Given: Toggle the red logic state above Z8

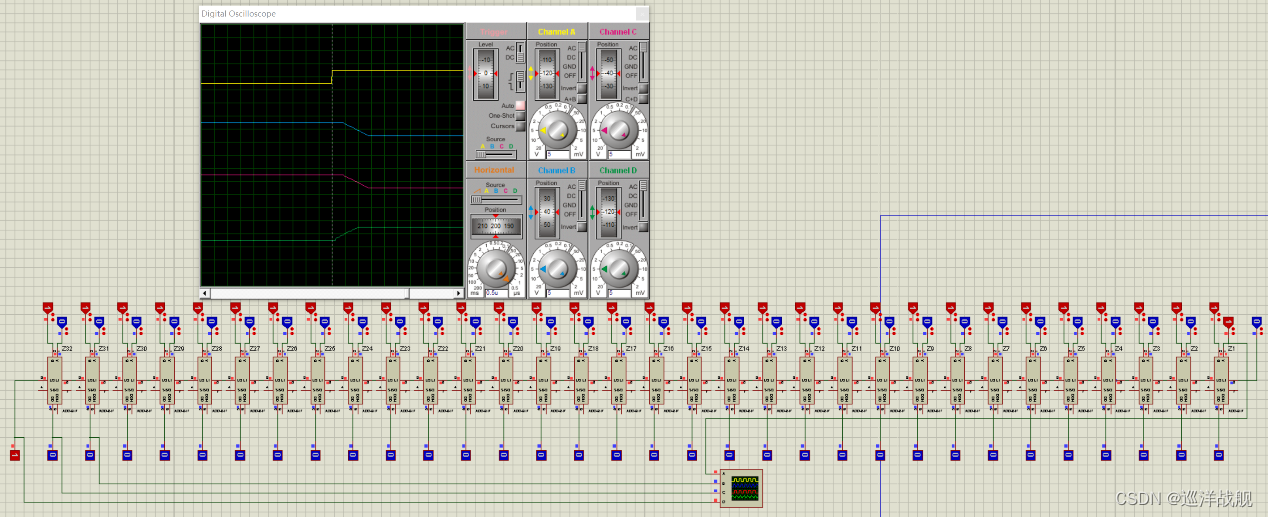Looking at the screenshot, I should click(950, 309).
